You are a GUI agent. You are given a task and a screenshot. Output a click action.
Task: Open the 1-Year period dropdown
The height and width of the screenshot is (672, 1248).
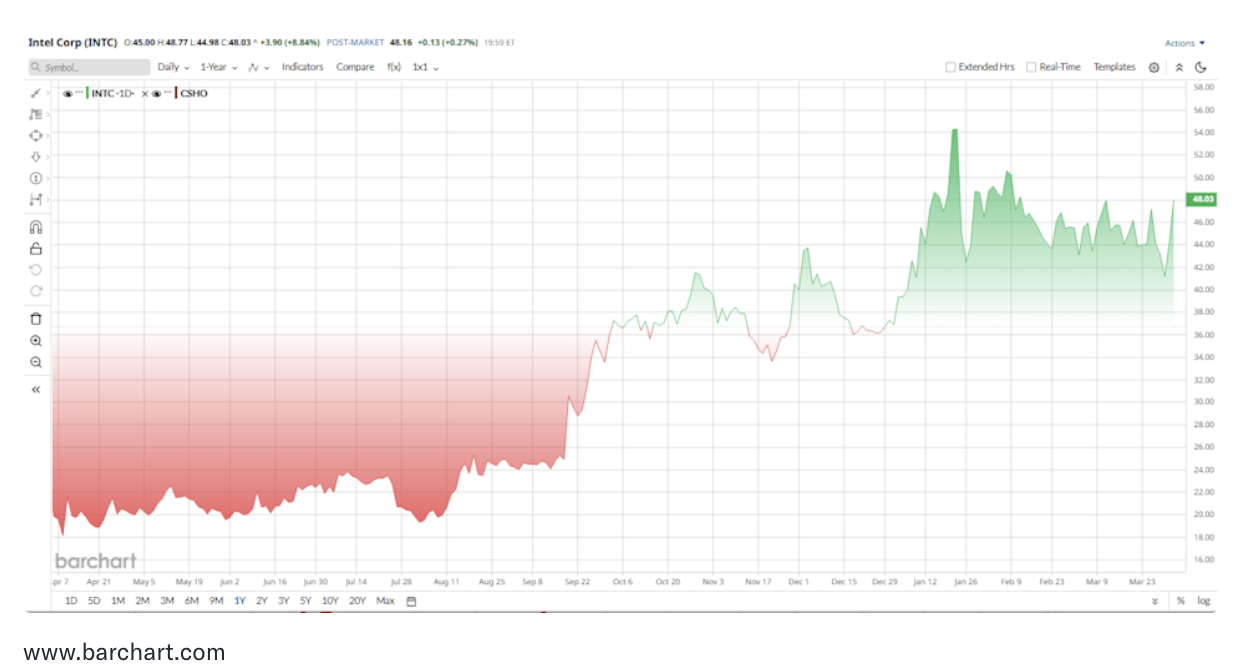[219, 67]
